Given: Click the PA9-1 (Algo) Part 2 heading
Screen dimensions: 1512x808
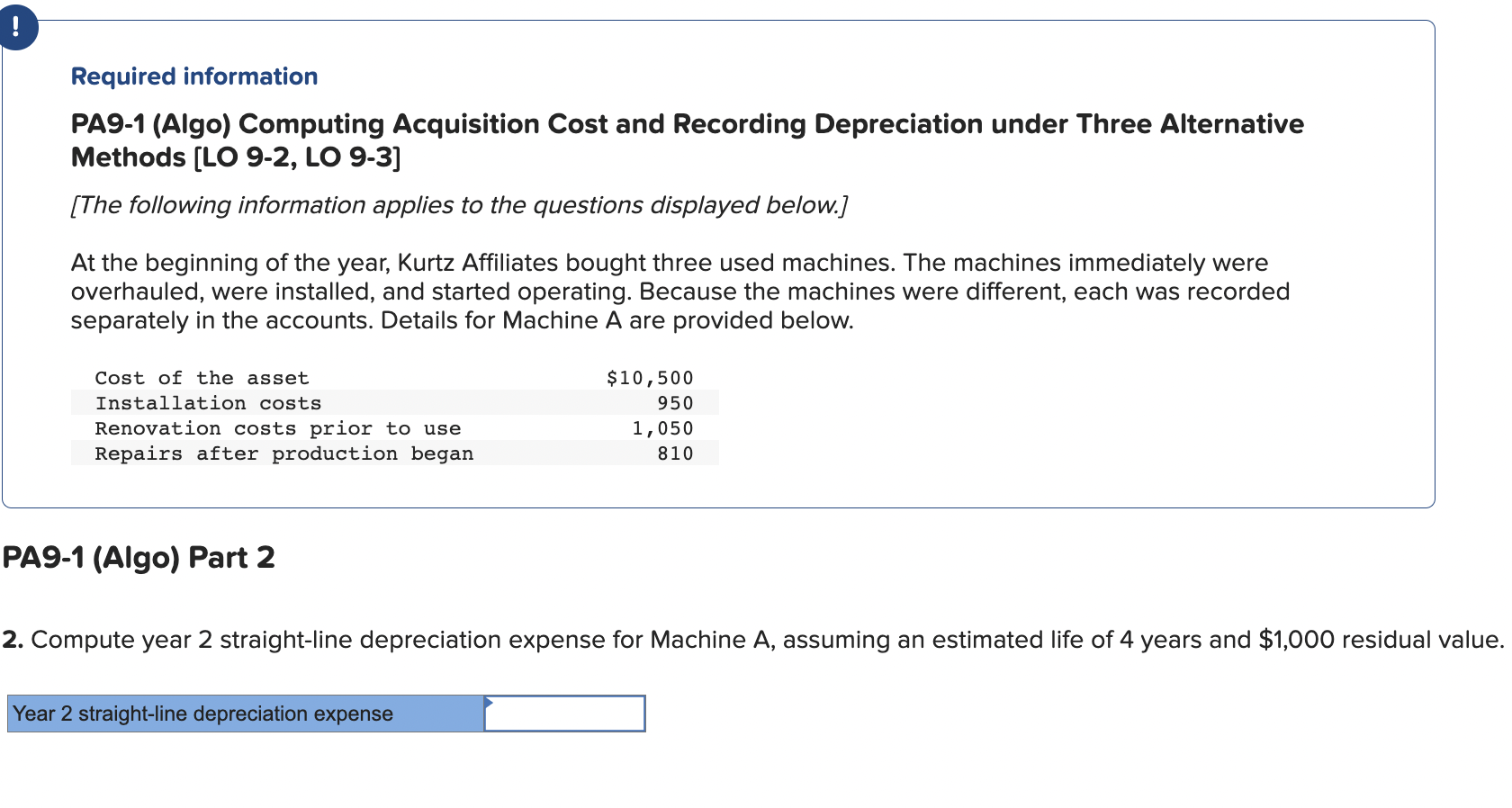Looking at the screenshot, I should tap(138, 558).
